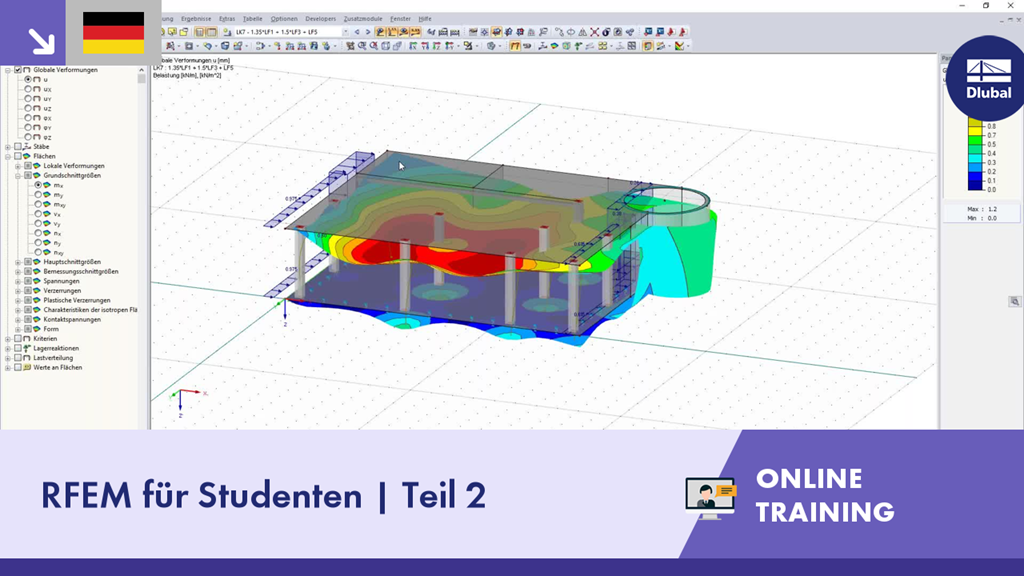Open the Optionen menu
Viewport: 1024px width, 576px height.
pyautogui.click(x=283, y=19)
